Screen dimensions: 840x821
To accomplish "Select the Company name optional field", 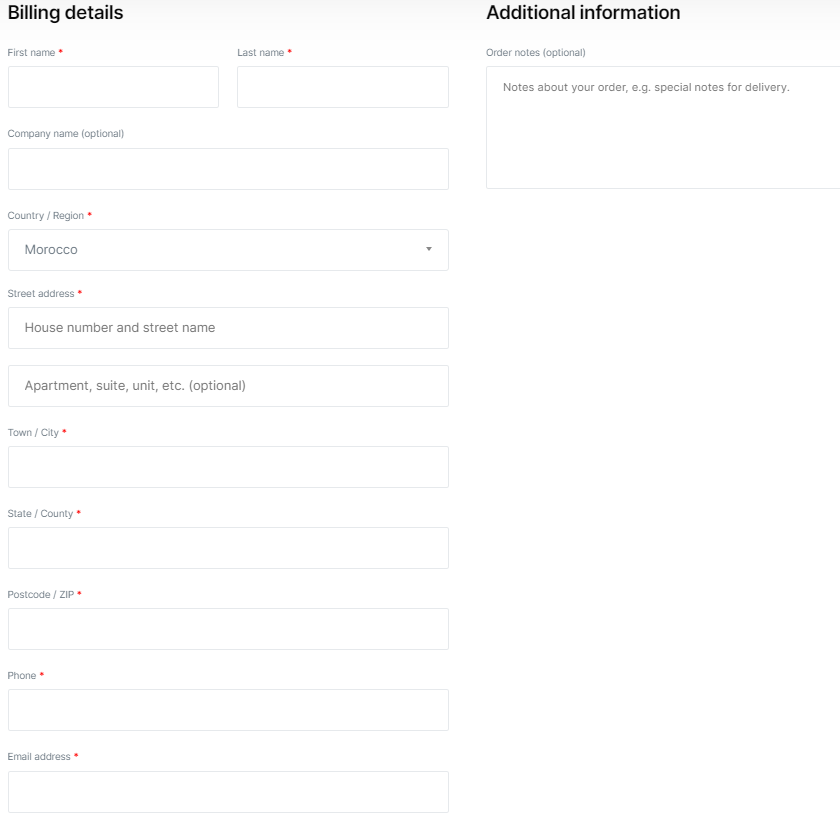I will pos(228,169).
